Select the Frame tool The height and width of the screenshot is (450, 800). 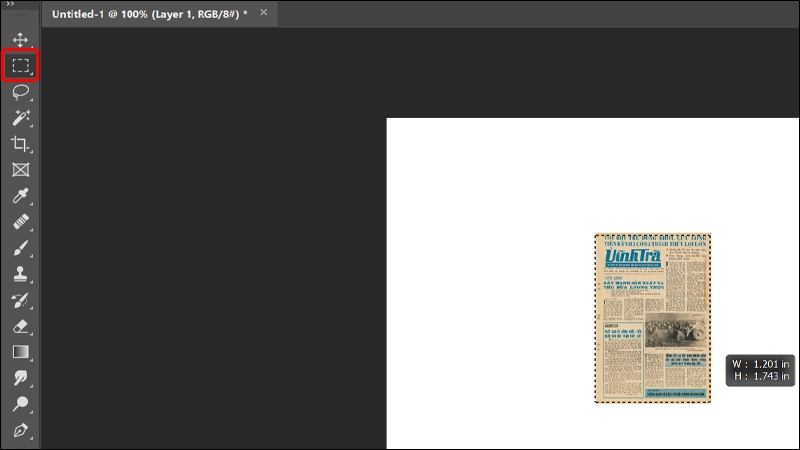20,169
